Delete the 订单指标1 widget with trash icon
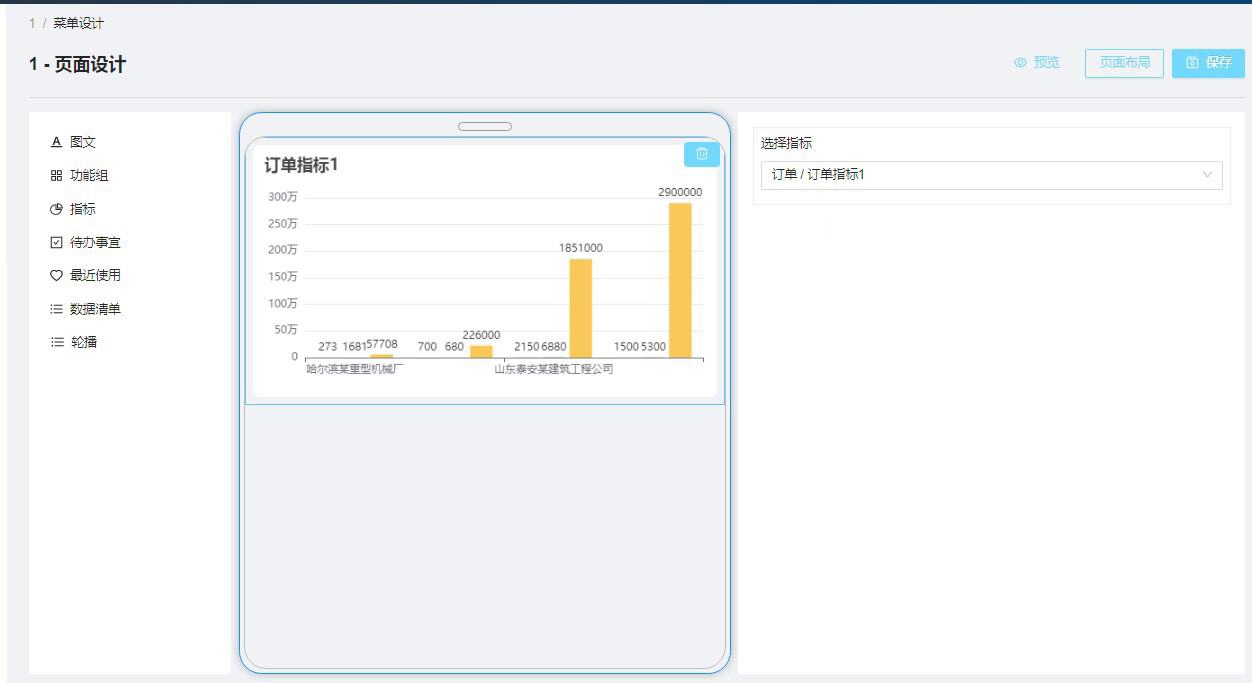 (701, 154)
